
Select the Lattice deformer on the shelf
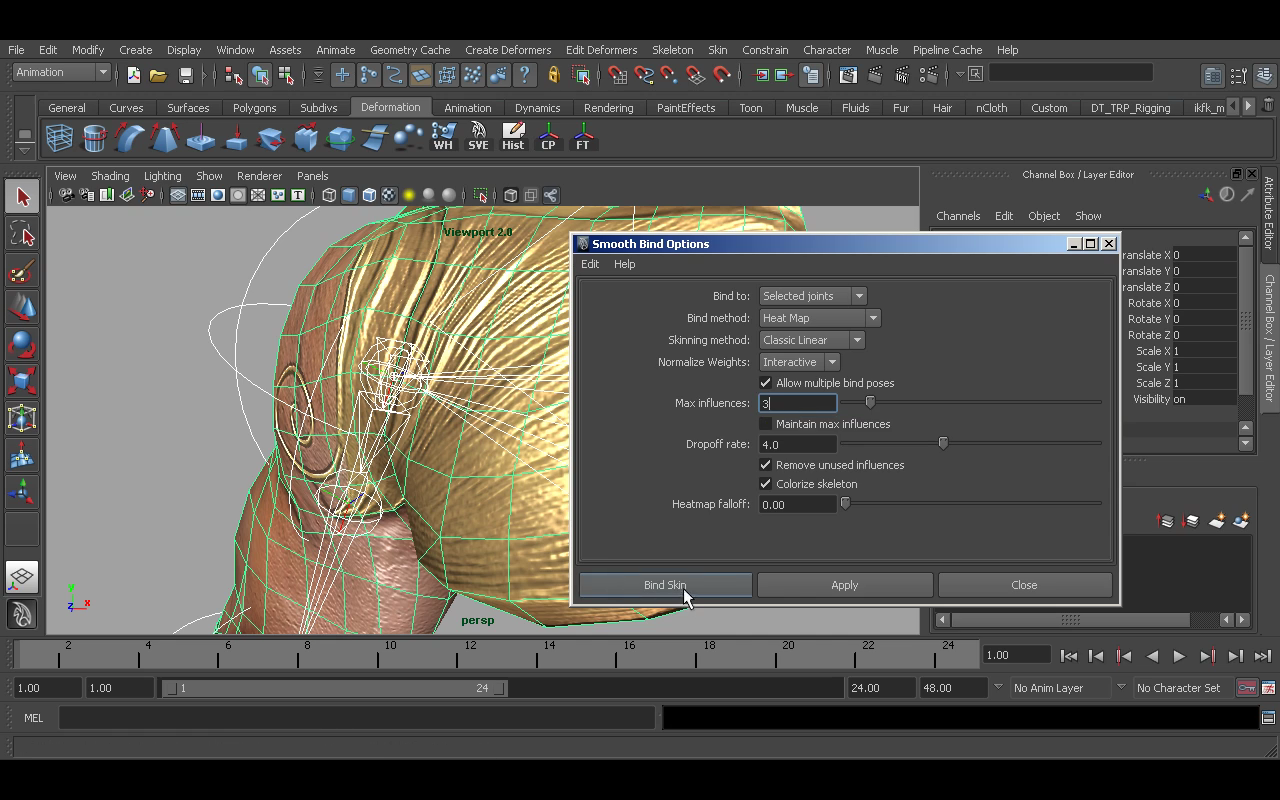pyautogui.click(x=58, y=137)
